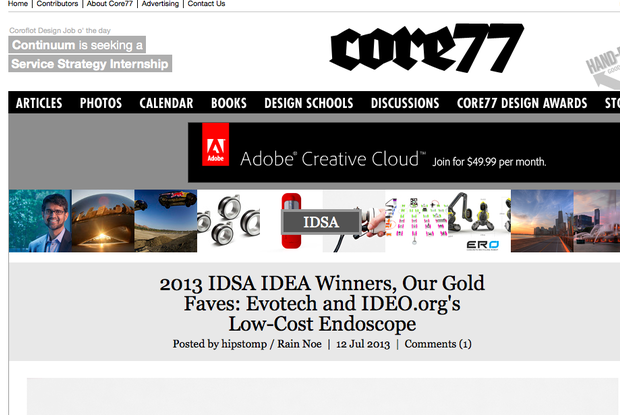Open the 2013 IDSA IDEA Winners article title

[x=322, y=304]
